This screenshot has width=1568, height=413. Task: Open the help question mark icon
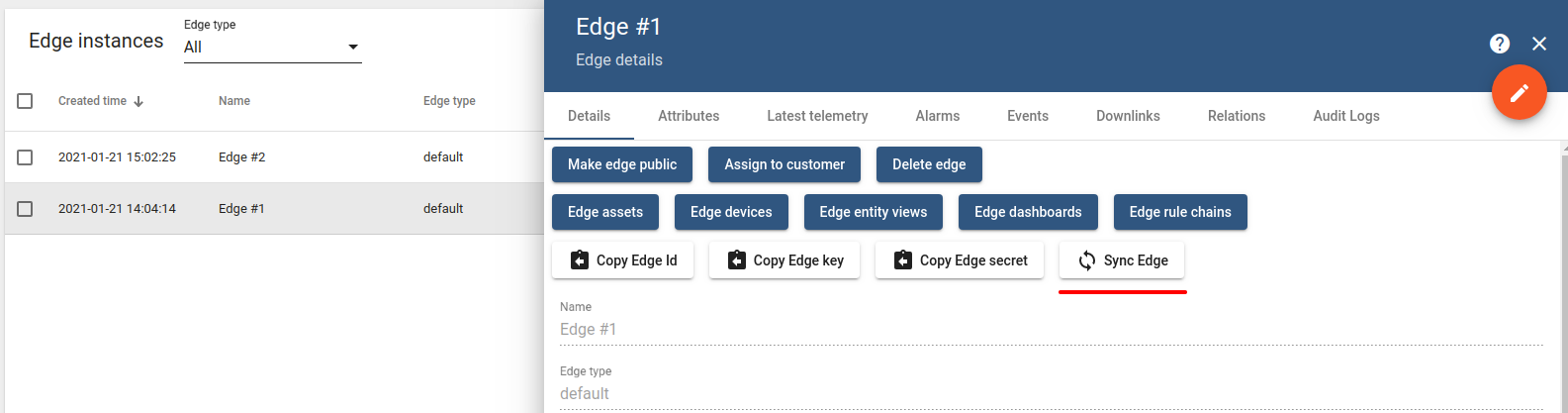coord(1499,44)
